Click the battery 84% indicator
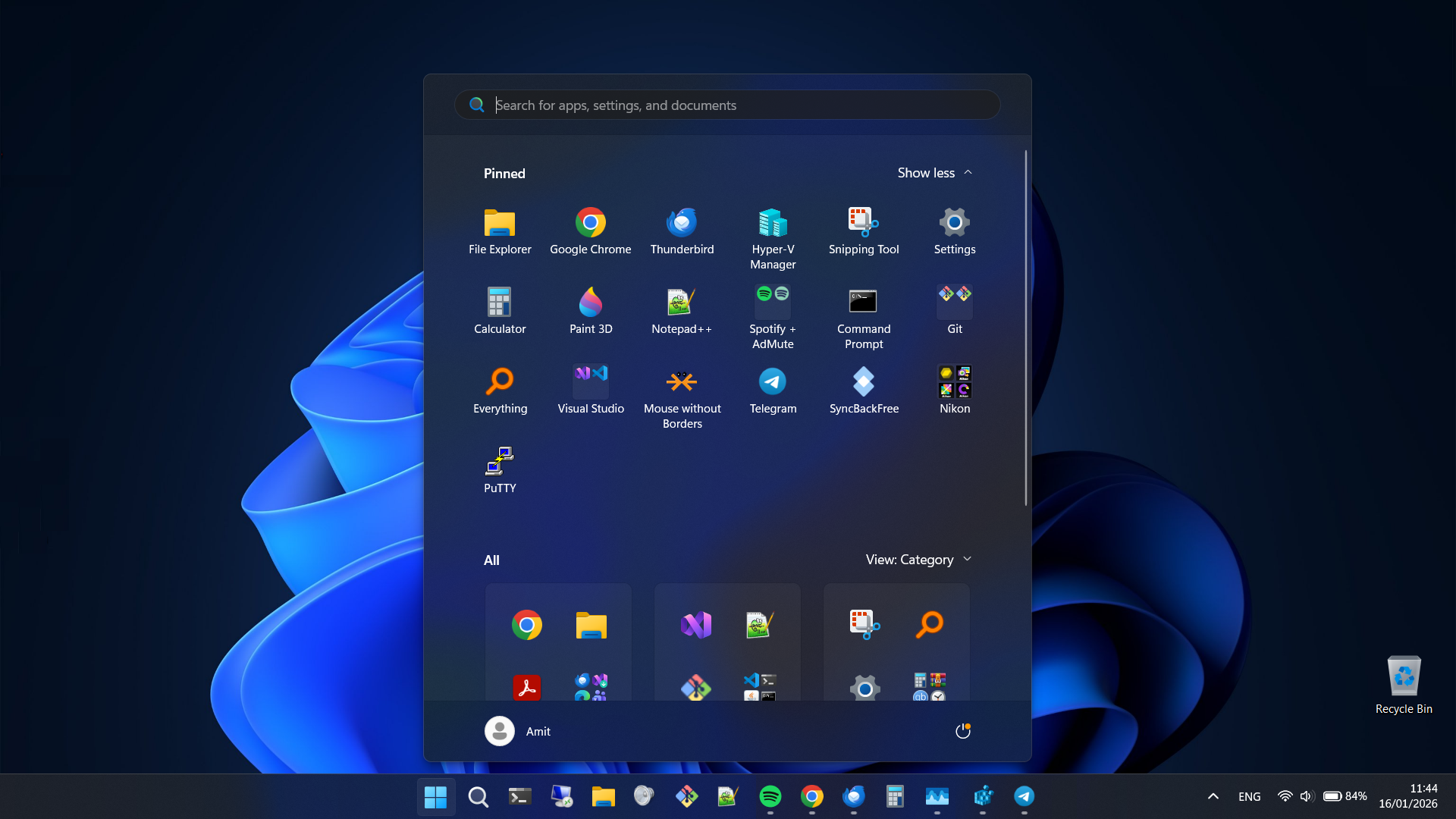The height and width of the screenshot is (819, 1456). point(1345,796)
